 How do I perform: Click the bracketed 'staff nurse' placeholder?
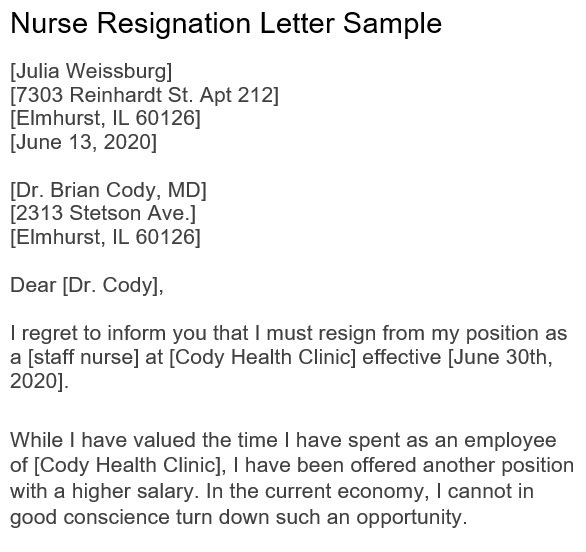pos(84,357)
